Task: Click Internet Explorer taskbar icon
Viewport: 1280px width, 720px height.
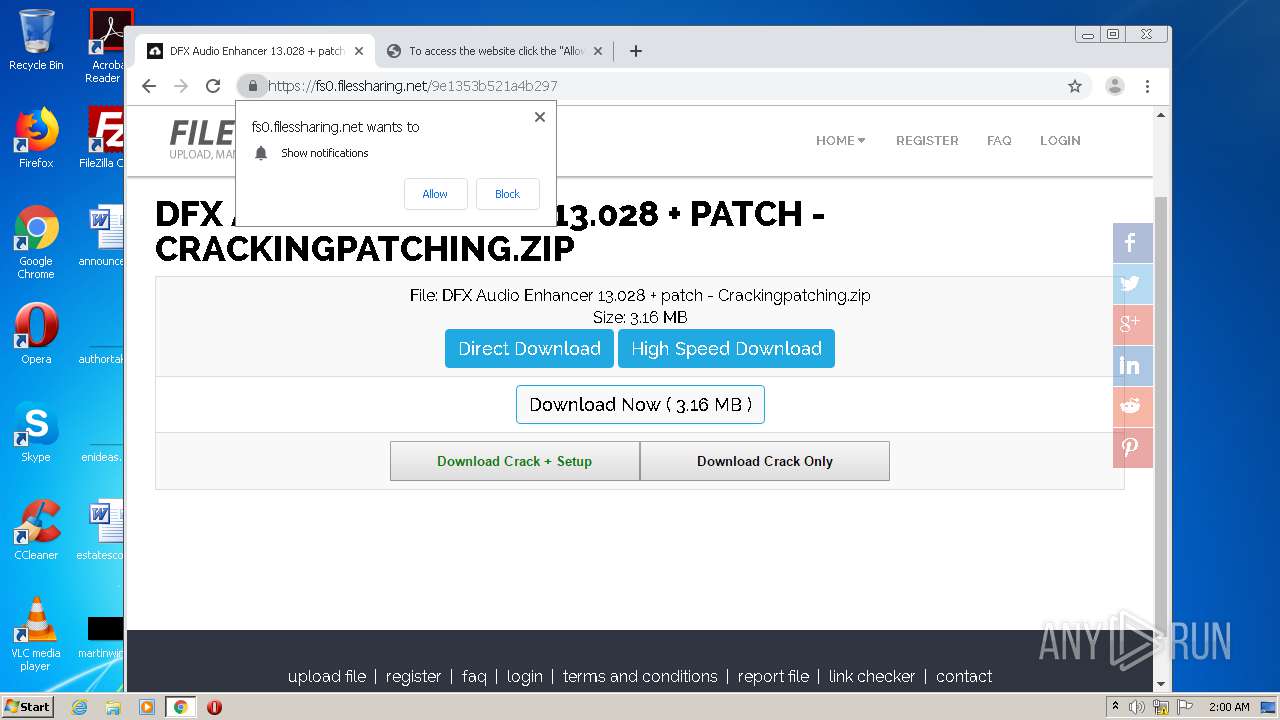Action: click(80, 707)
